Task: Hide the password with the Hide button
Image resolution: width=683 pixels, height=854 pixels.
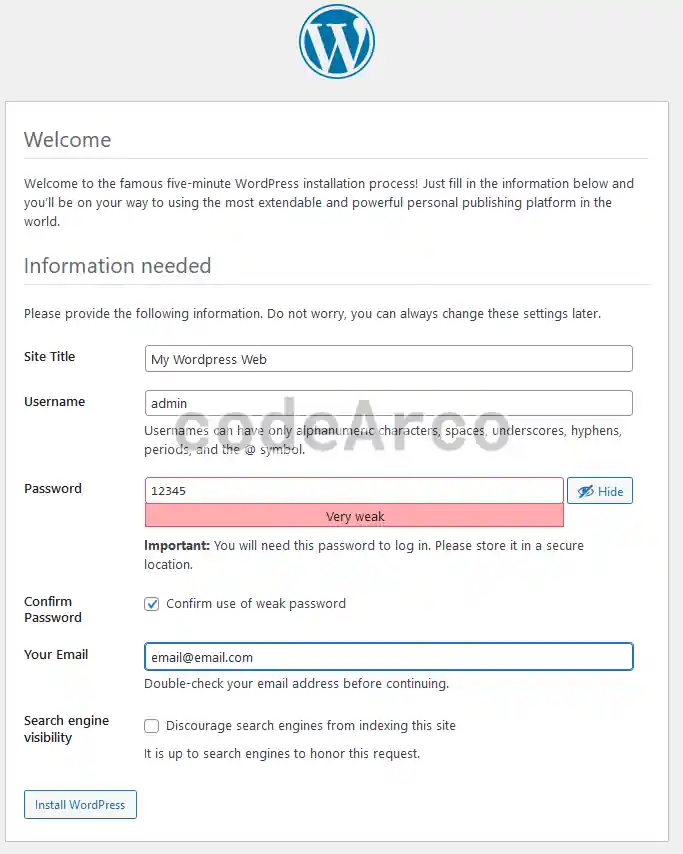Action: pyautogui.click(x=600, y=491)
